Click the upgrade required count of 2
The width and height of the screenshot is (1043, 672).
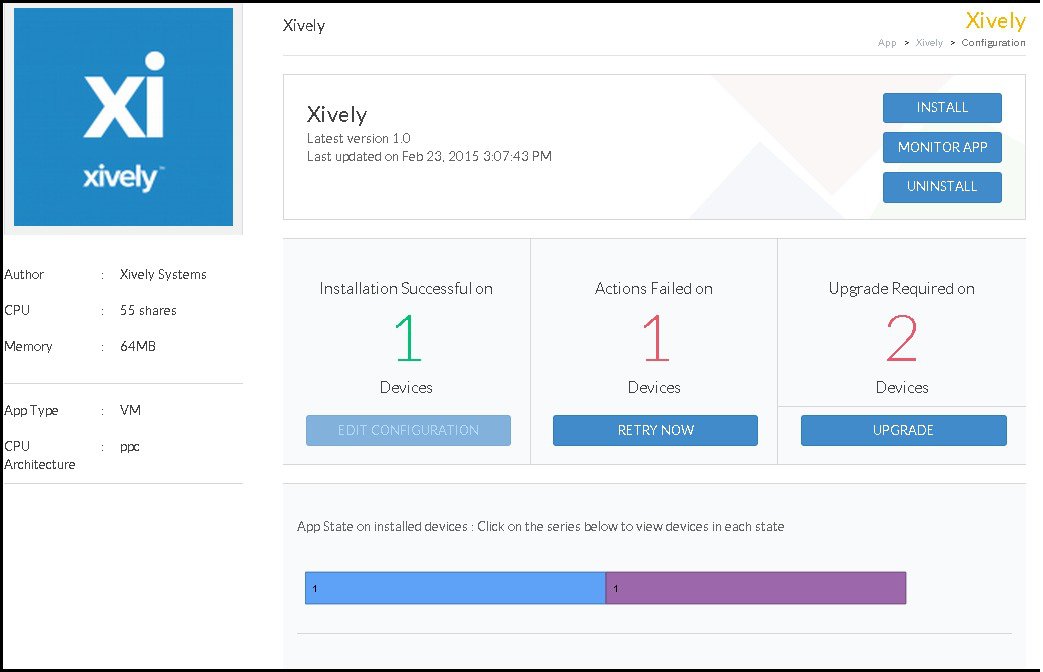pos(902,338)
